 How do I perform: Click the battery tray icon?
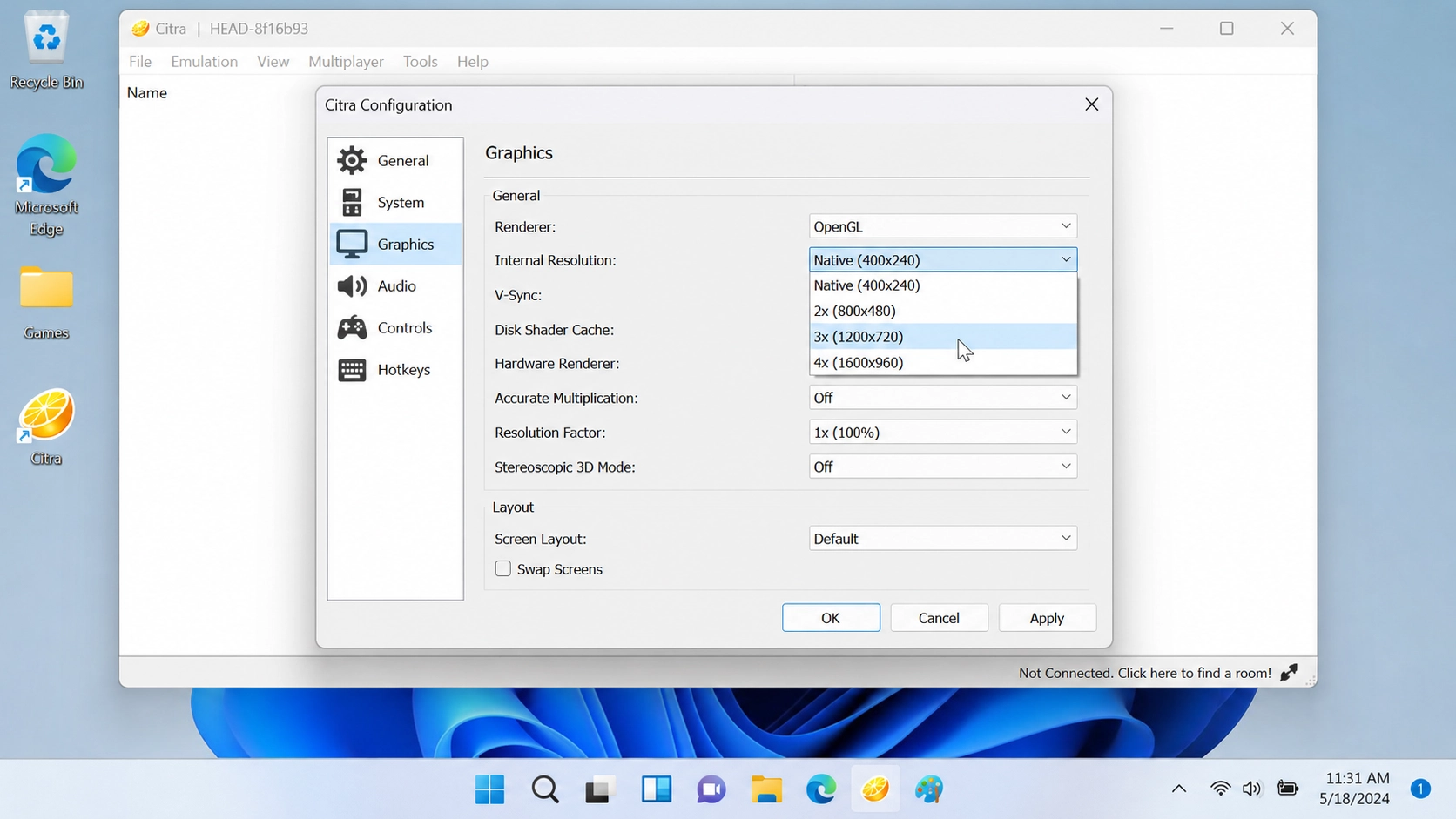1288,789
